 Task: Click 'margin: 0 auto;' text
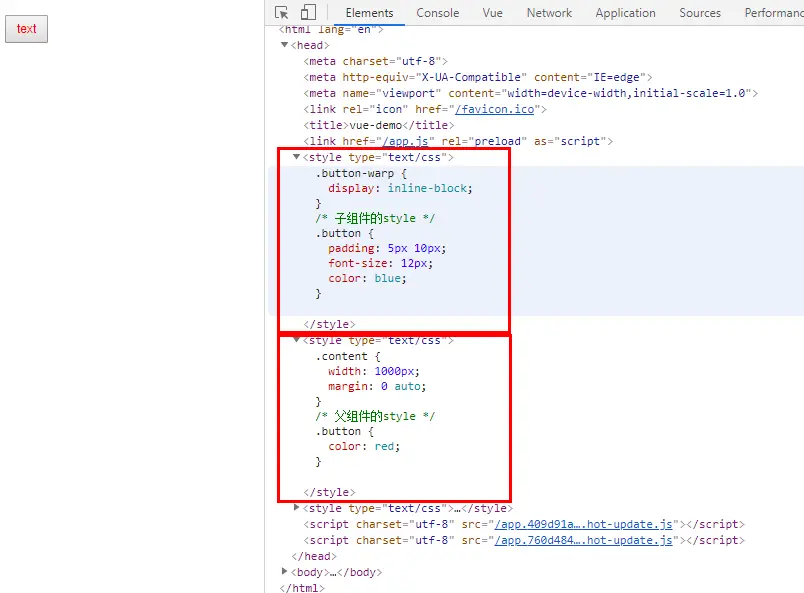click(x=377, y=386)
